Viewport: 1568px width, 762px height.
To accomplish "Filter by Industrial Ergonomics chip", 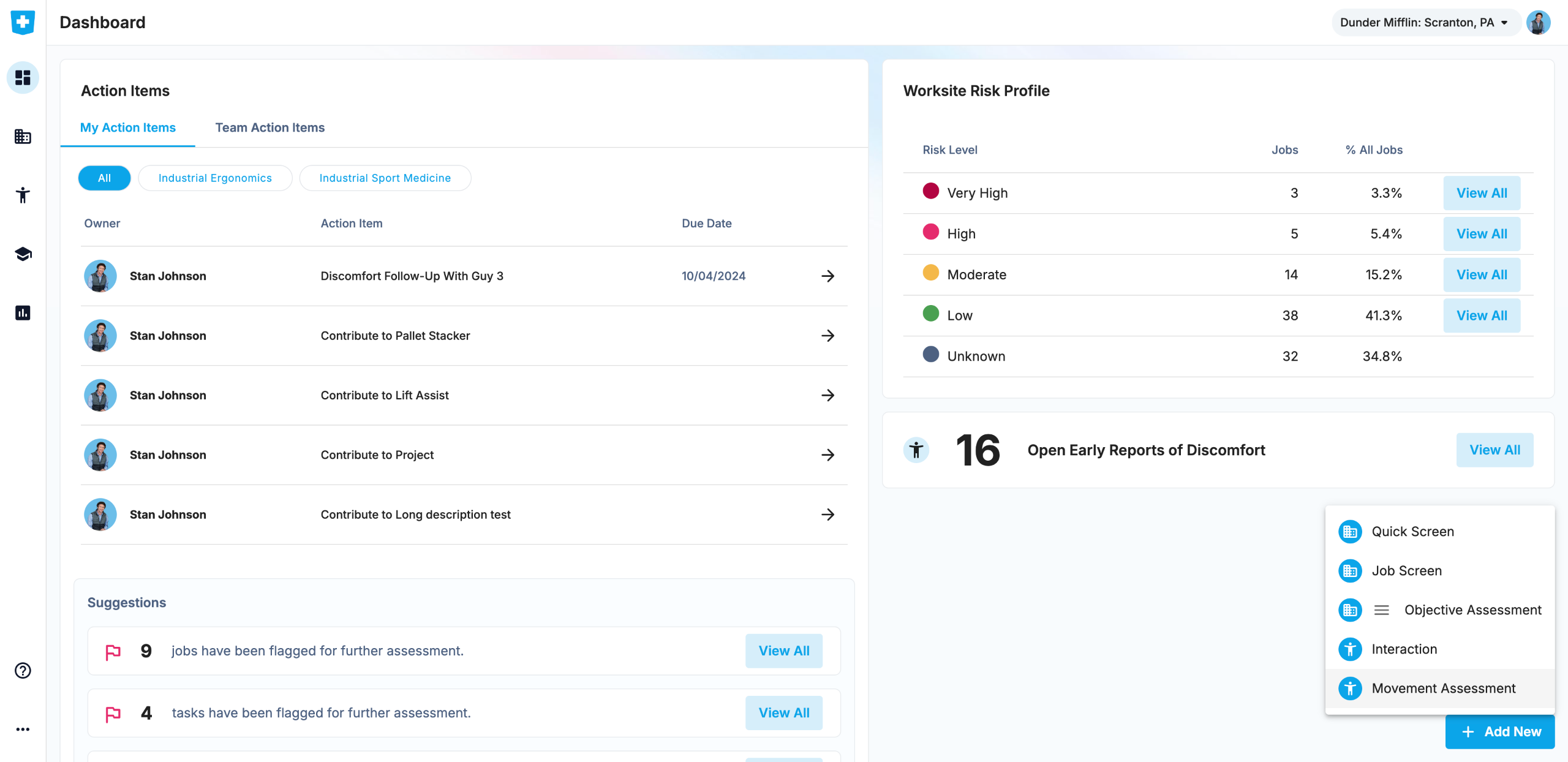I will point(215,178).
